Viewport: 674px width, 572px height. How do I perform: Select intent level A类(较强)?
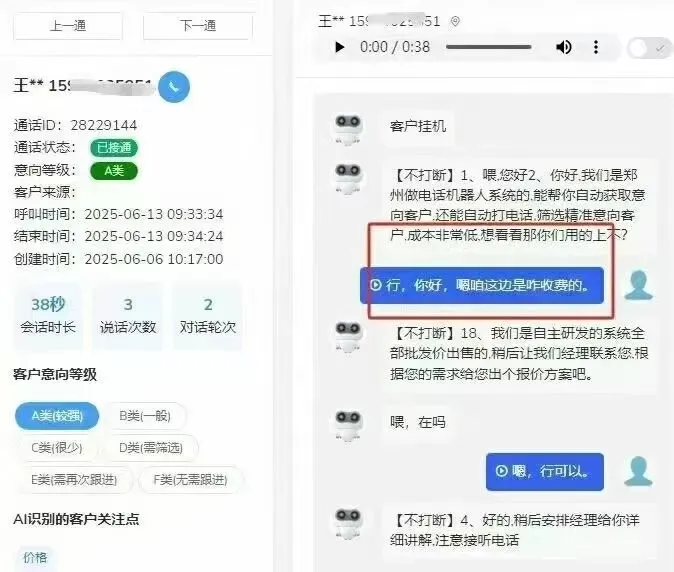click(57, 416)
